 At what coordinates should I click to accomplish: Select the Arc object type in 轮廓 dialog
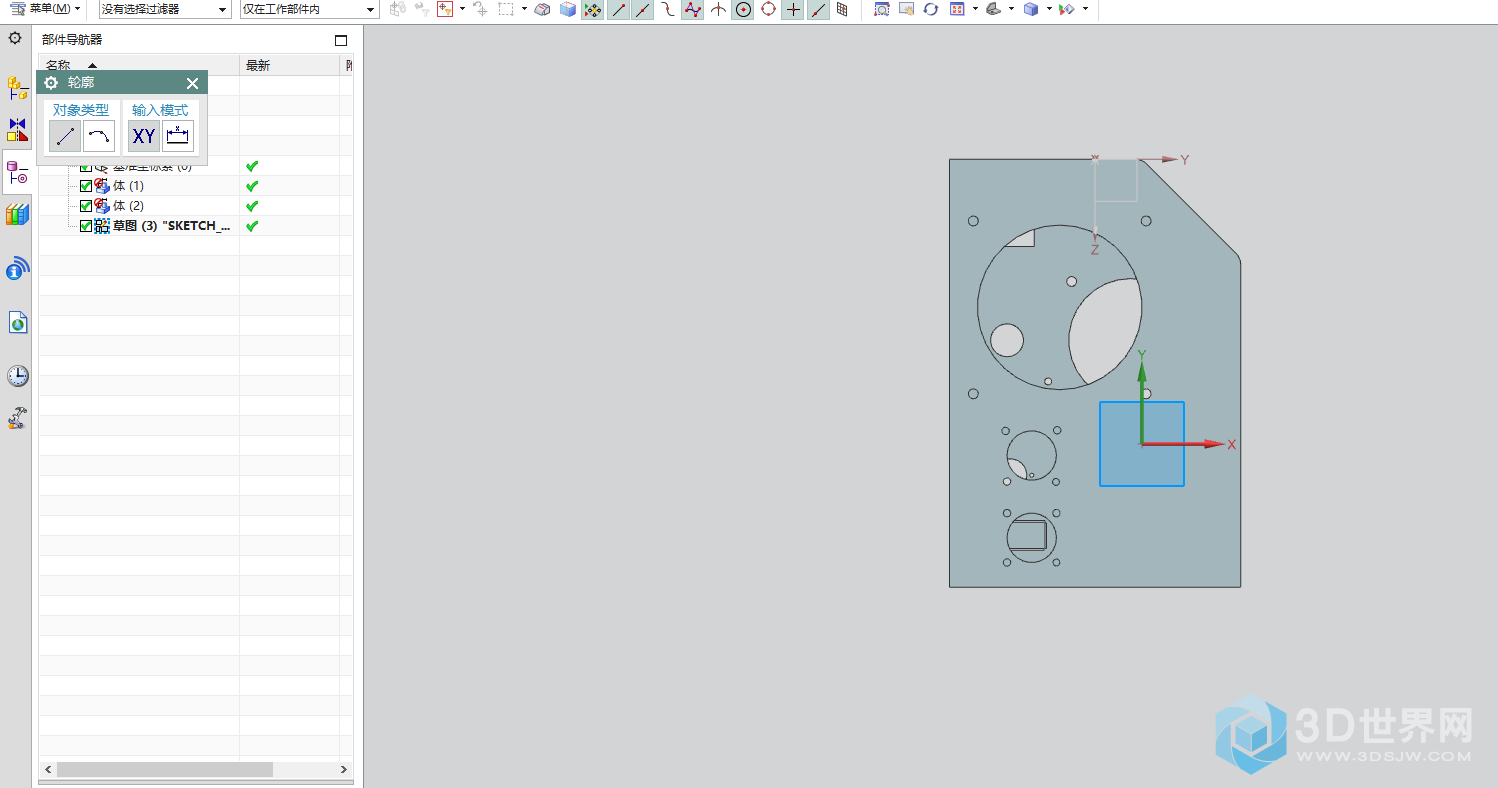pyautogui.click(x=99, y=136)
